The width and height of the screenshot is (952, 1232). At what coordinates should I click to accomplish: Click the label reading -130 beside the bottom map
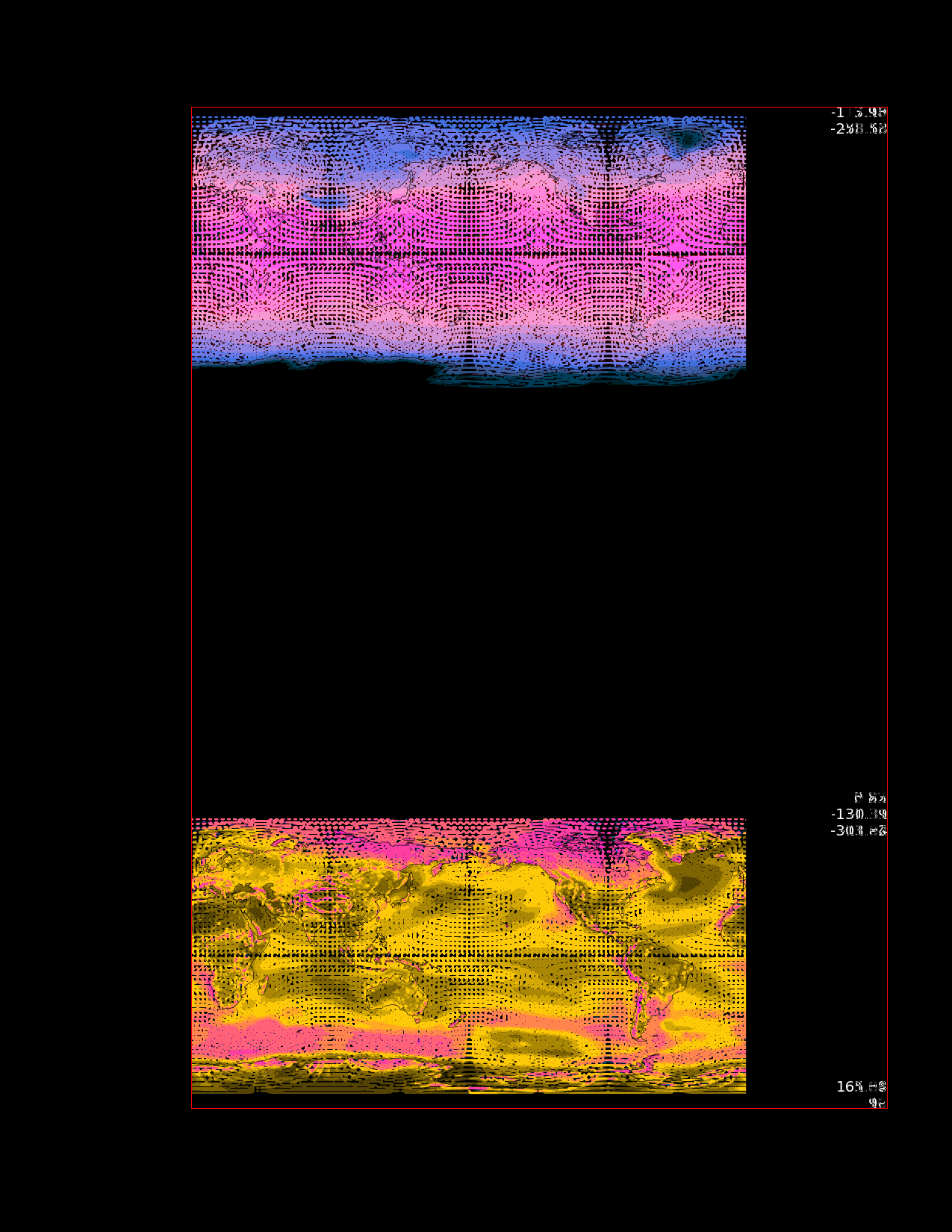pyautogui.click(x=858, y=814)
